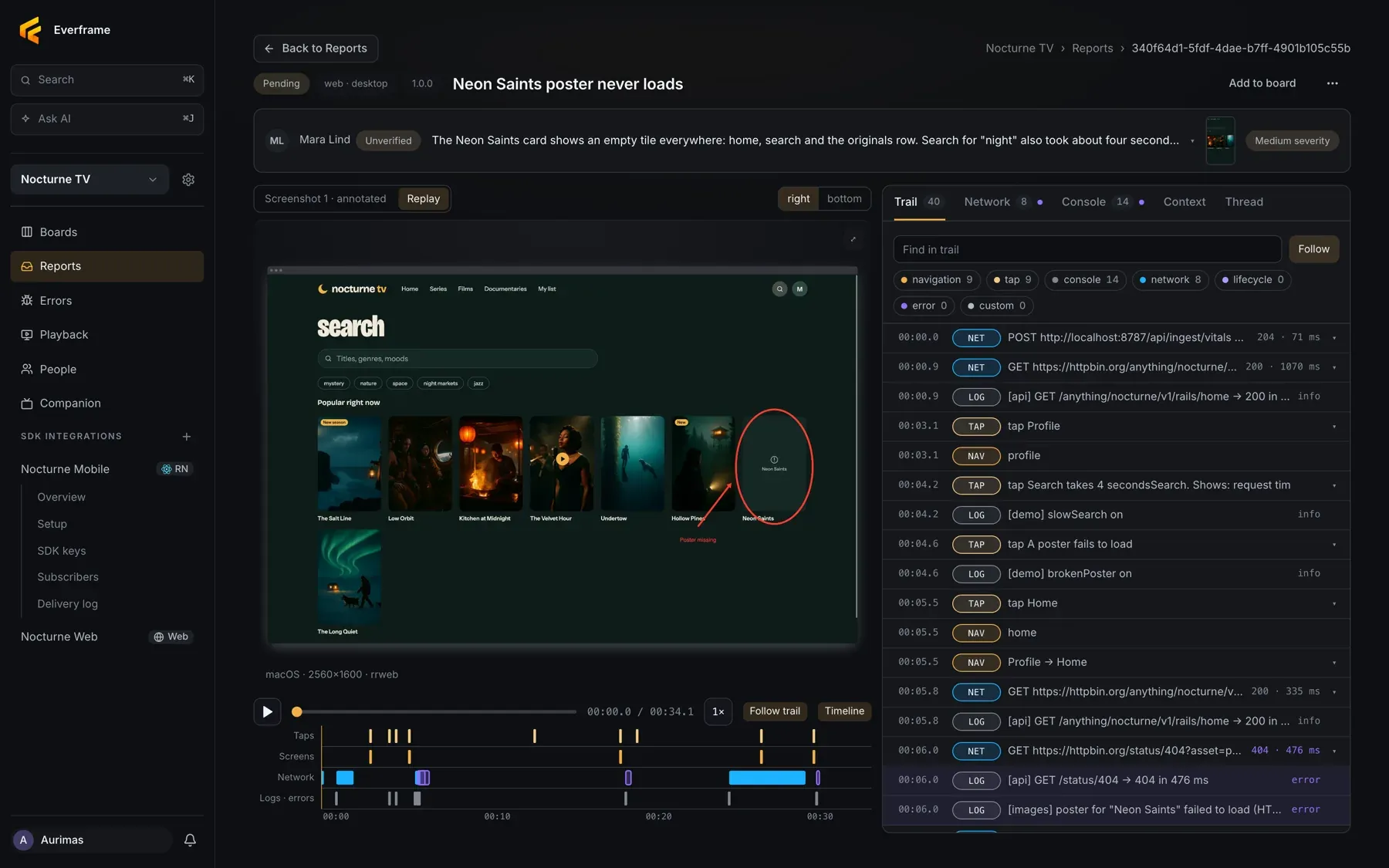Click the ML reporter avatar
This screenshot has height=868, width=1389.
[277, 140]
